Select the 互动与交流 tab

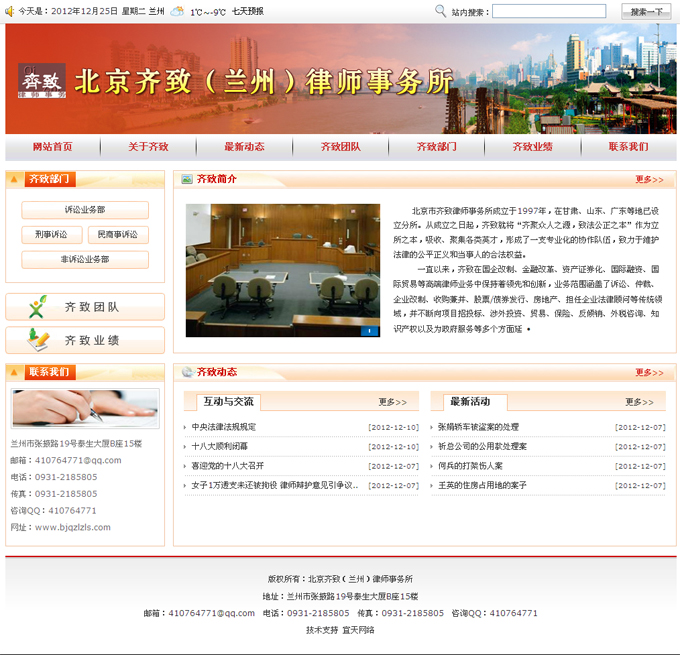[229, 402]
